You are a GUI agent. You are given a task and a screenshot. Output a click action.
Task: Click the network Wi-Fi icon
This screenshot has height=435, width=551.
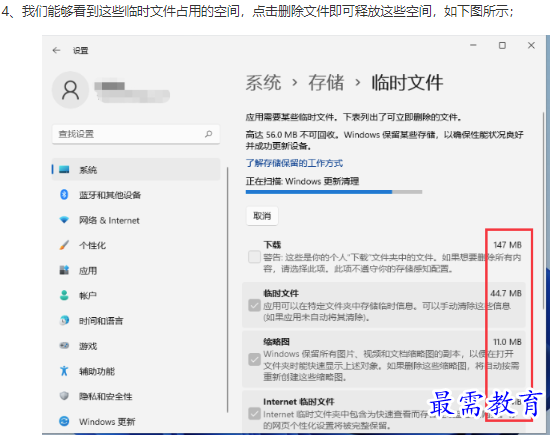[x=64, y=220]
